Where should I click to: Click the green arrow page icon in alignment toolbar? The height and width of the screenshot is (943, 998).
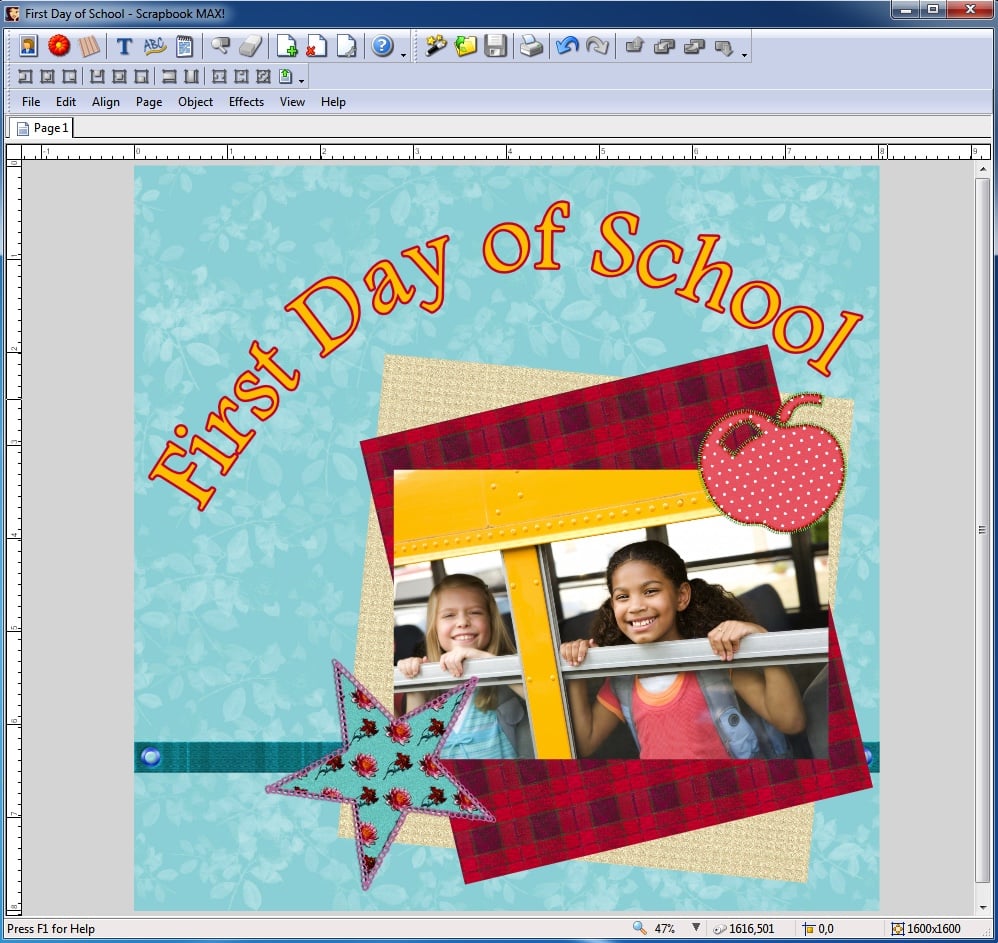pyautogui.click(x=285, y=76)
